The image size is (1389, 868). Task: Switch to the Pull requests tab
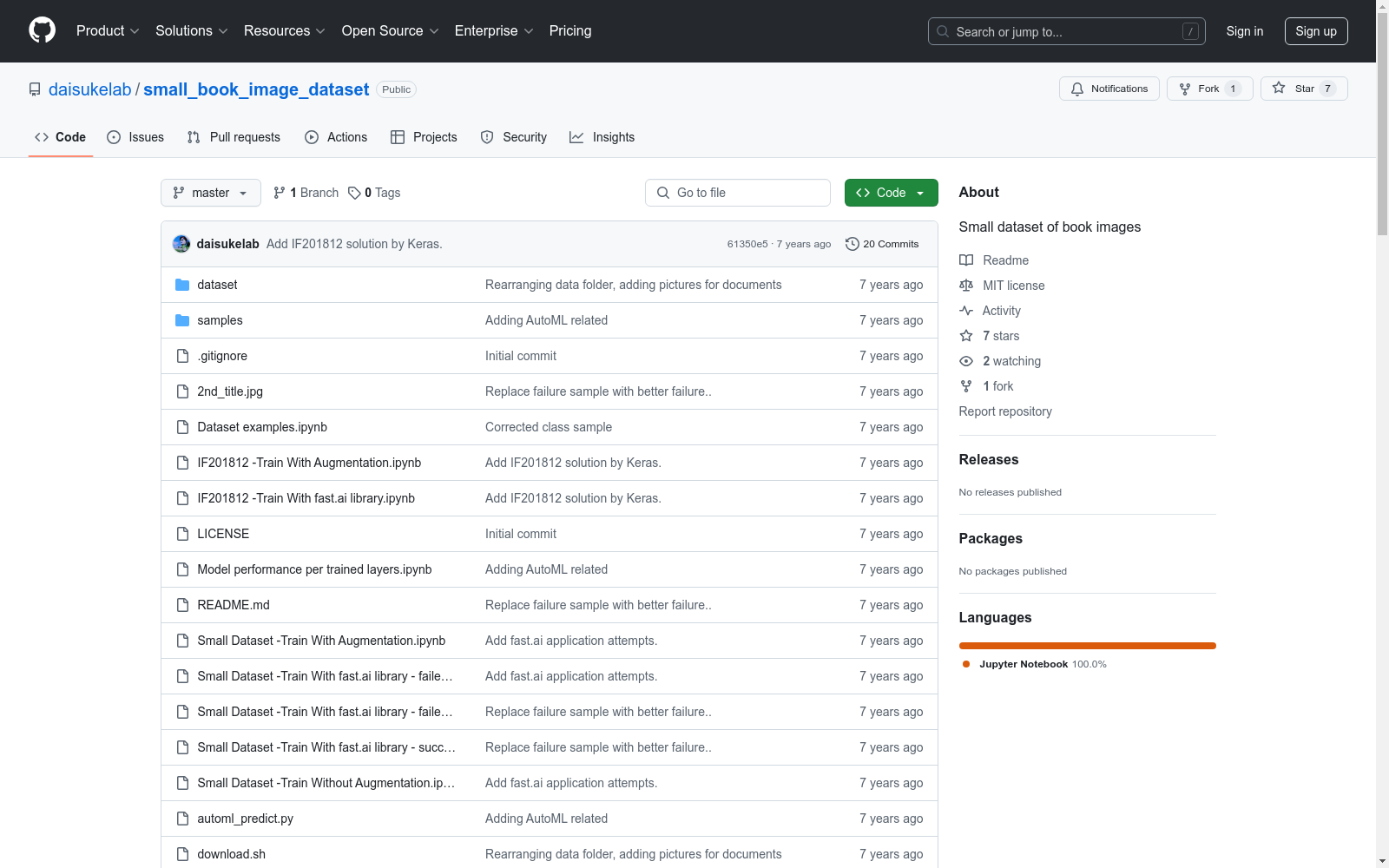coord(234,137)
